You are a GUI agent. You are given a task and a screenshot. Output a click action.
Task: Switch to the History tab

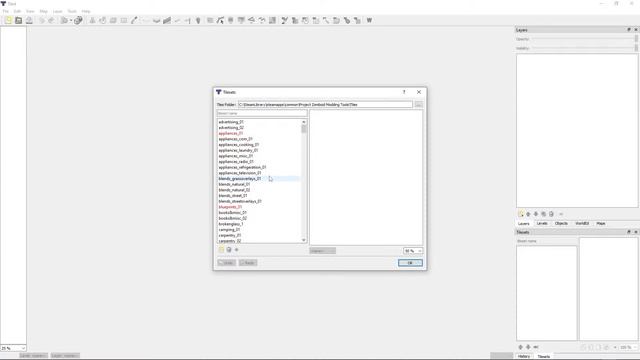524,356
